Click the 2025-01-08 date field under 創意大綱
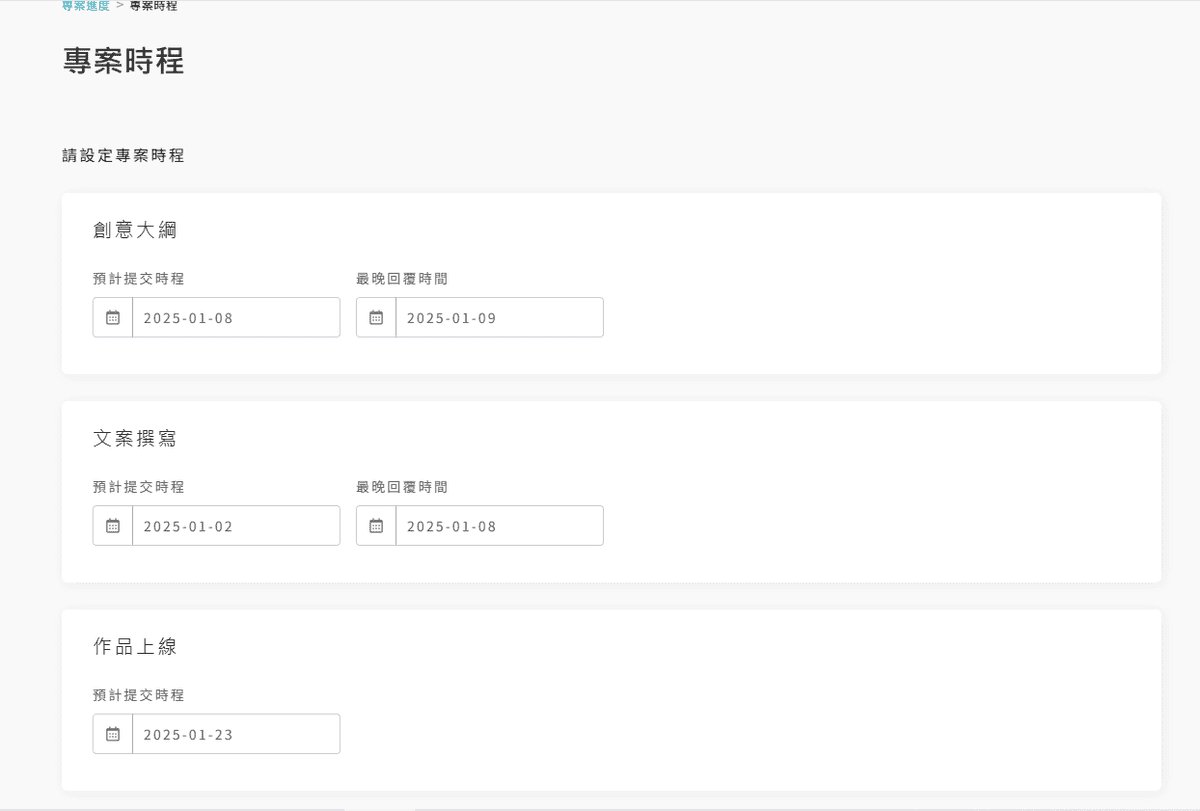The width and height of the screenshot is (1200, 811). coord(236,318)
